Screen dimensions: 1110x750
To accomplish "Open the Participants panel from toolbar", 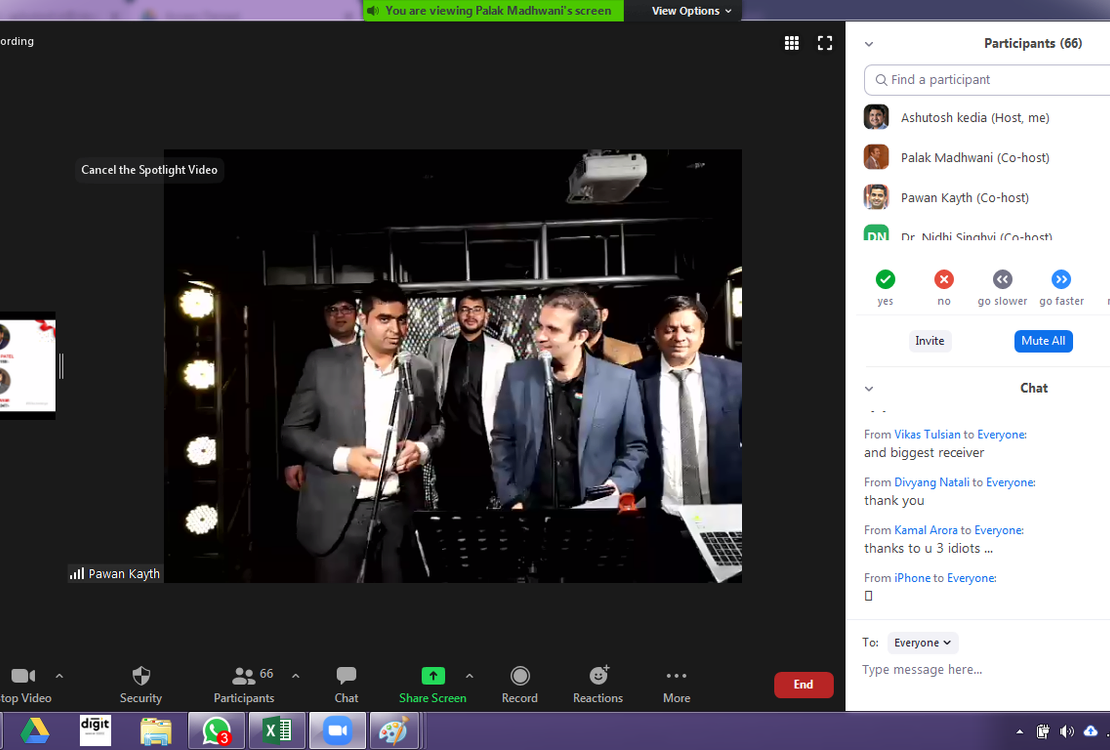I will 244,676.
